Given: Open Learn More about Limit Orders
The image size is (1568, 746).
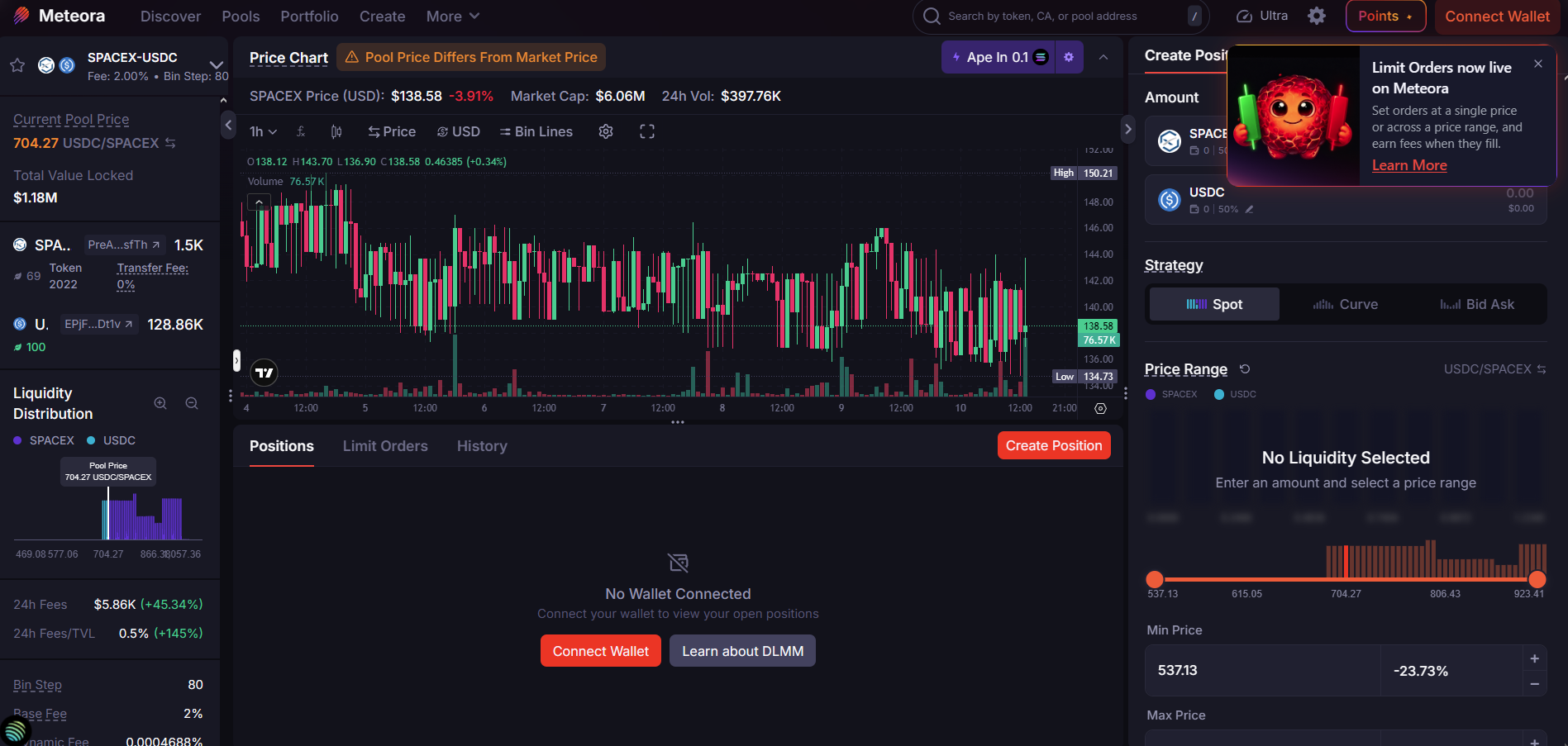Looking at the screenshot, I should (1409, 165).
